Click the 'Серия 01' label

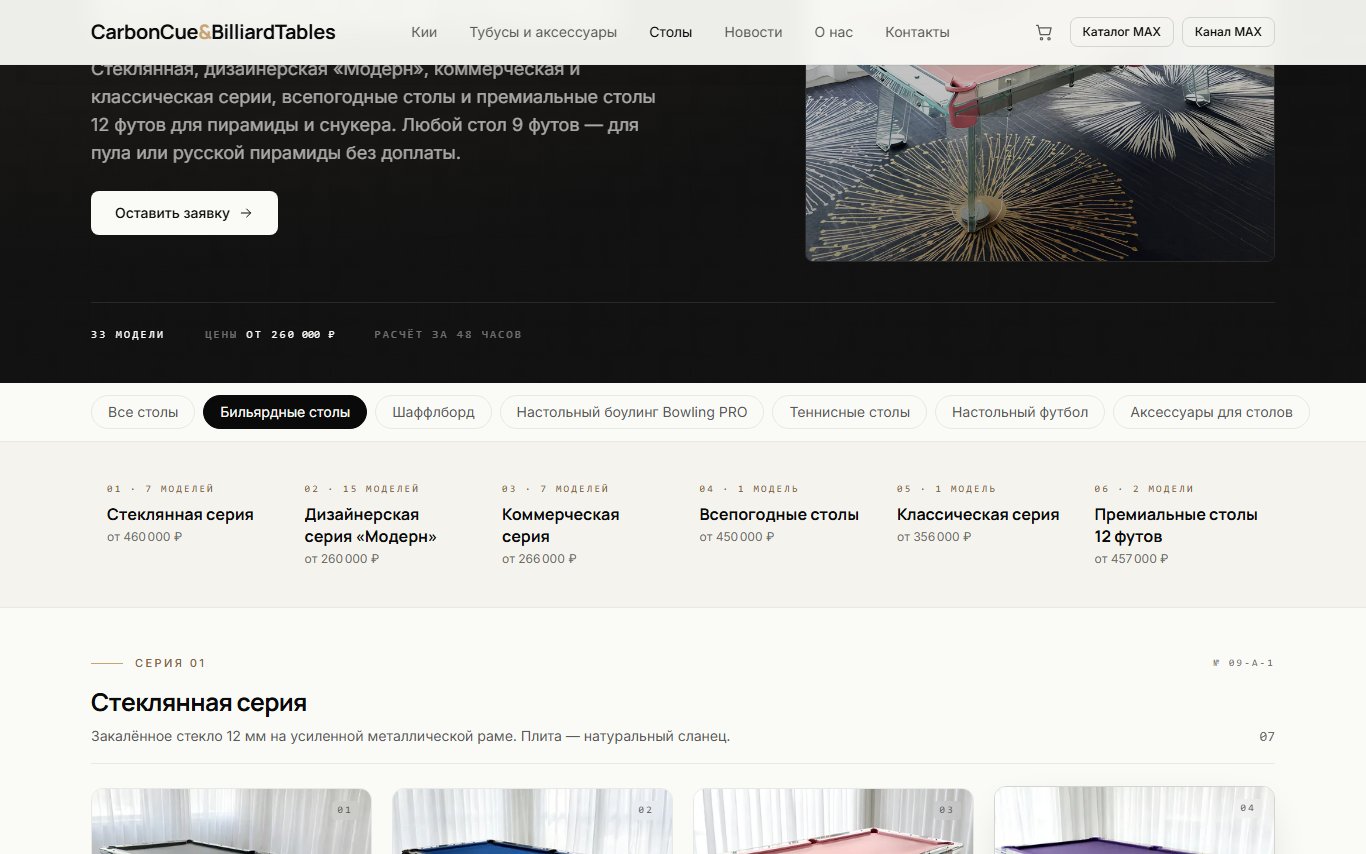point(170,663)
